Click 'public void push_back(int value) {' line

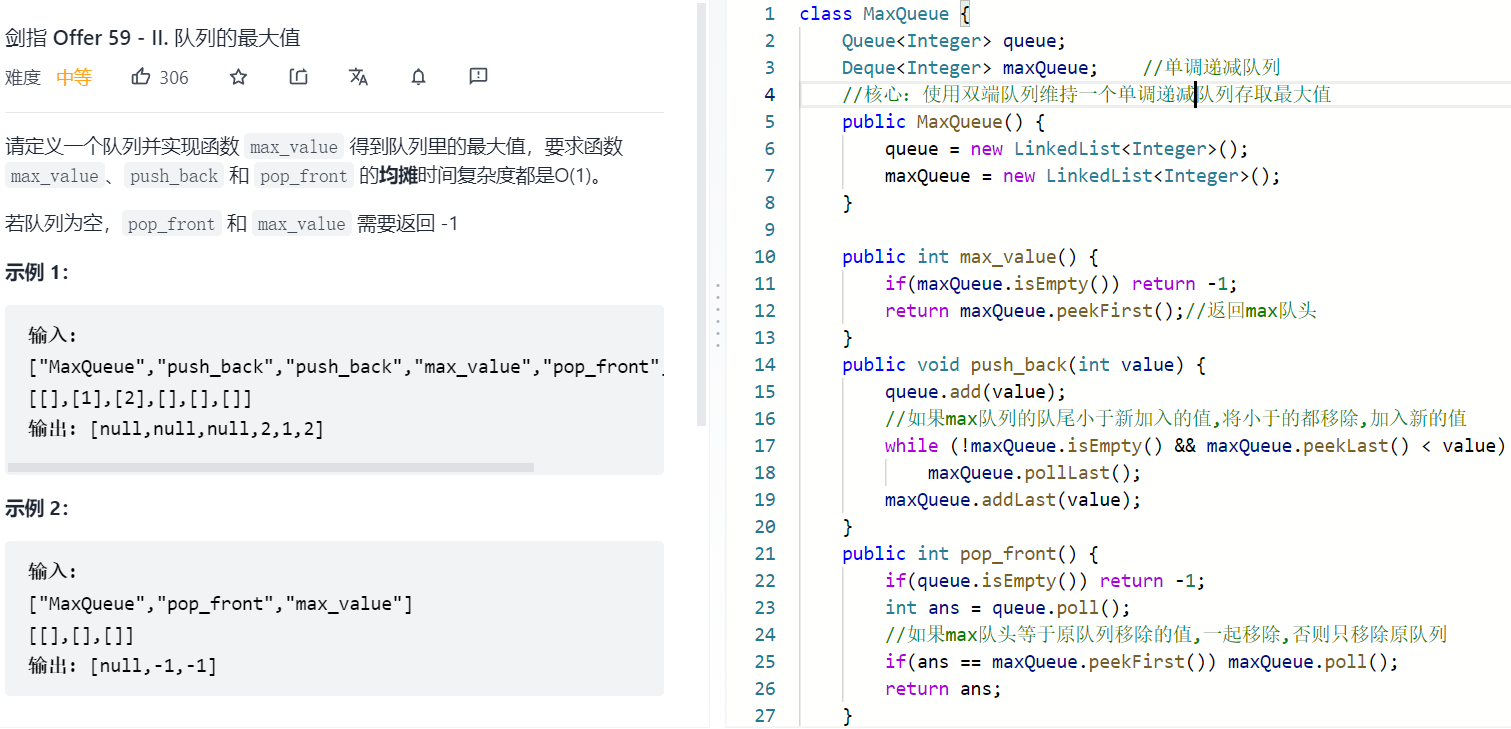[x=1024, y=365]
